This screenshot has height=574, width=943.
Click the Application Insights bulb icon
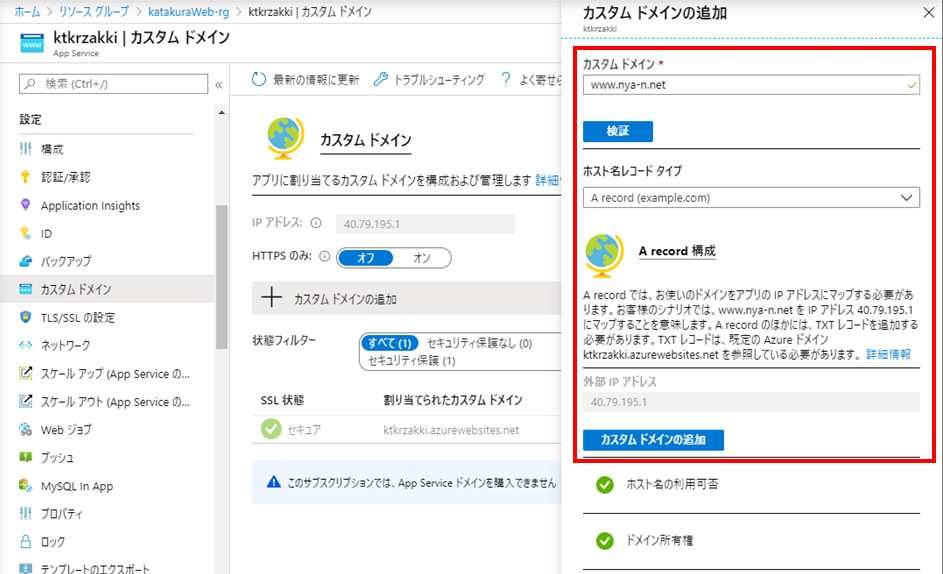pos(25,205)
